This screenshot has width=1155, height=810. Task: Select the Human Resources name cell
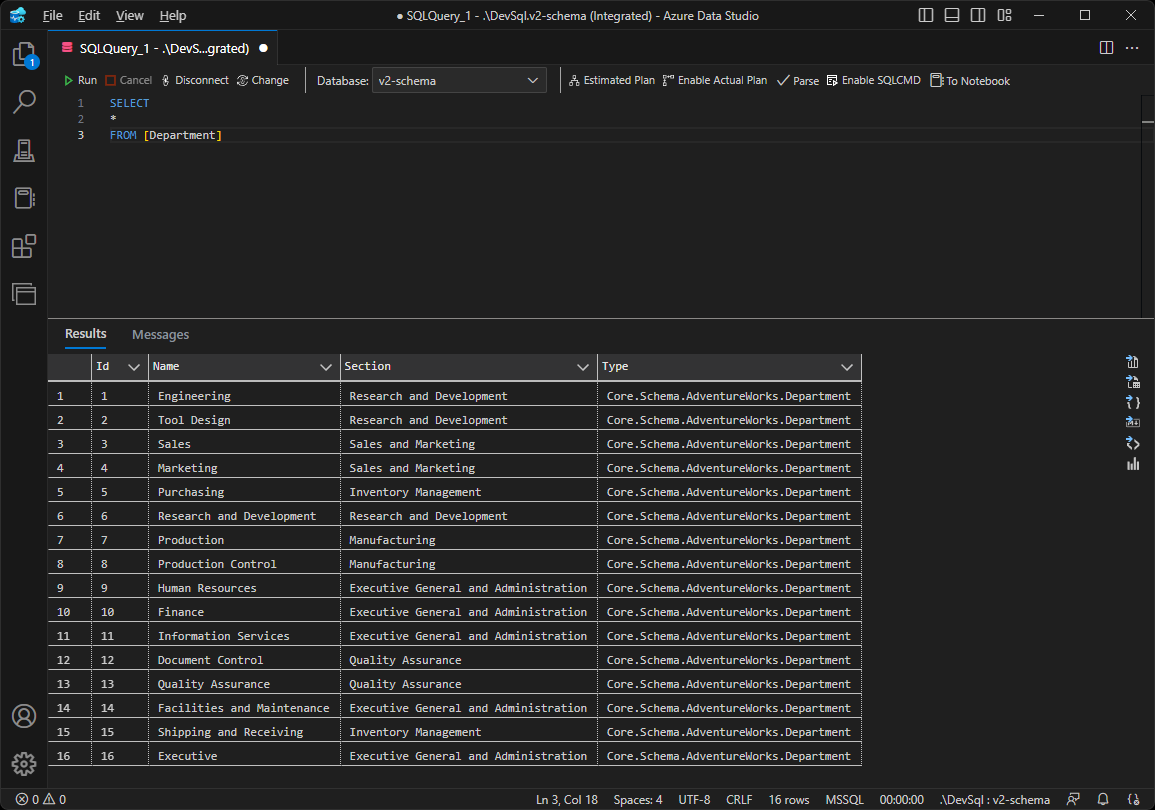244,588
